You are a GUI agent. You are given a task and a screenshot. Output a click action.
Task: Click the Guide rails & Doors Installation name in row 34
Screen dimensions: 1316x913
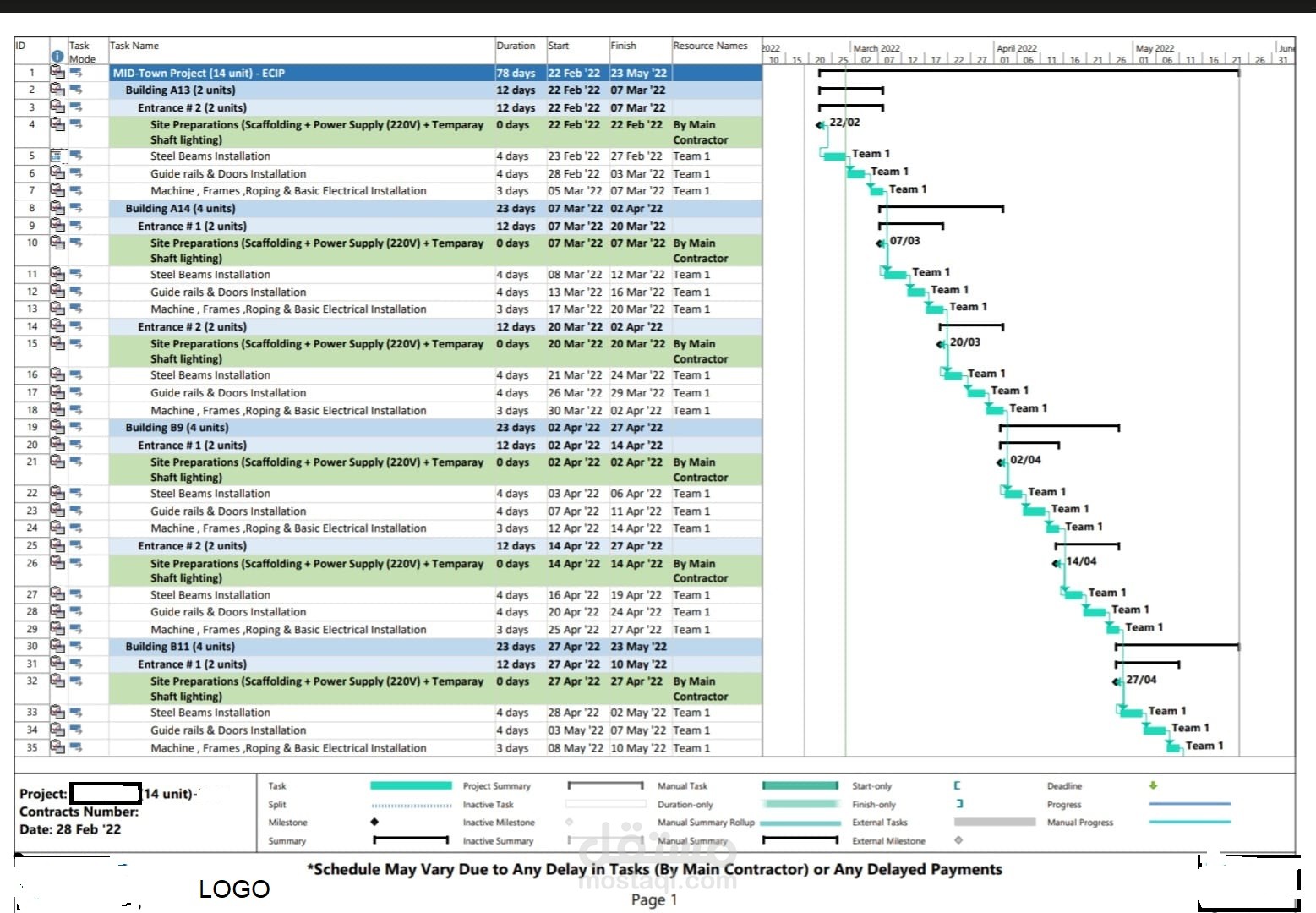(x=228, y=730)
